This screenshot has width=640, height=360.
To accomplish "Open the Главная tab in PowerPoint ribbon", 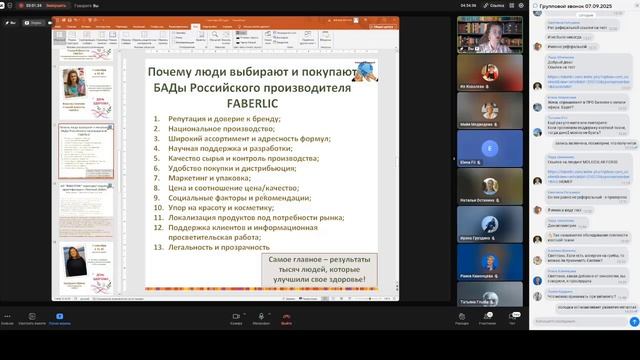I will (71, 27).
